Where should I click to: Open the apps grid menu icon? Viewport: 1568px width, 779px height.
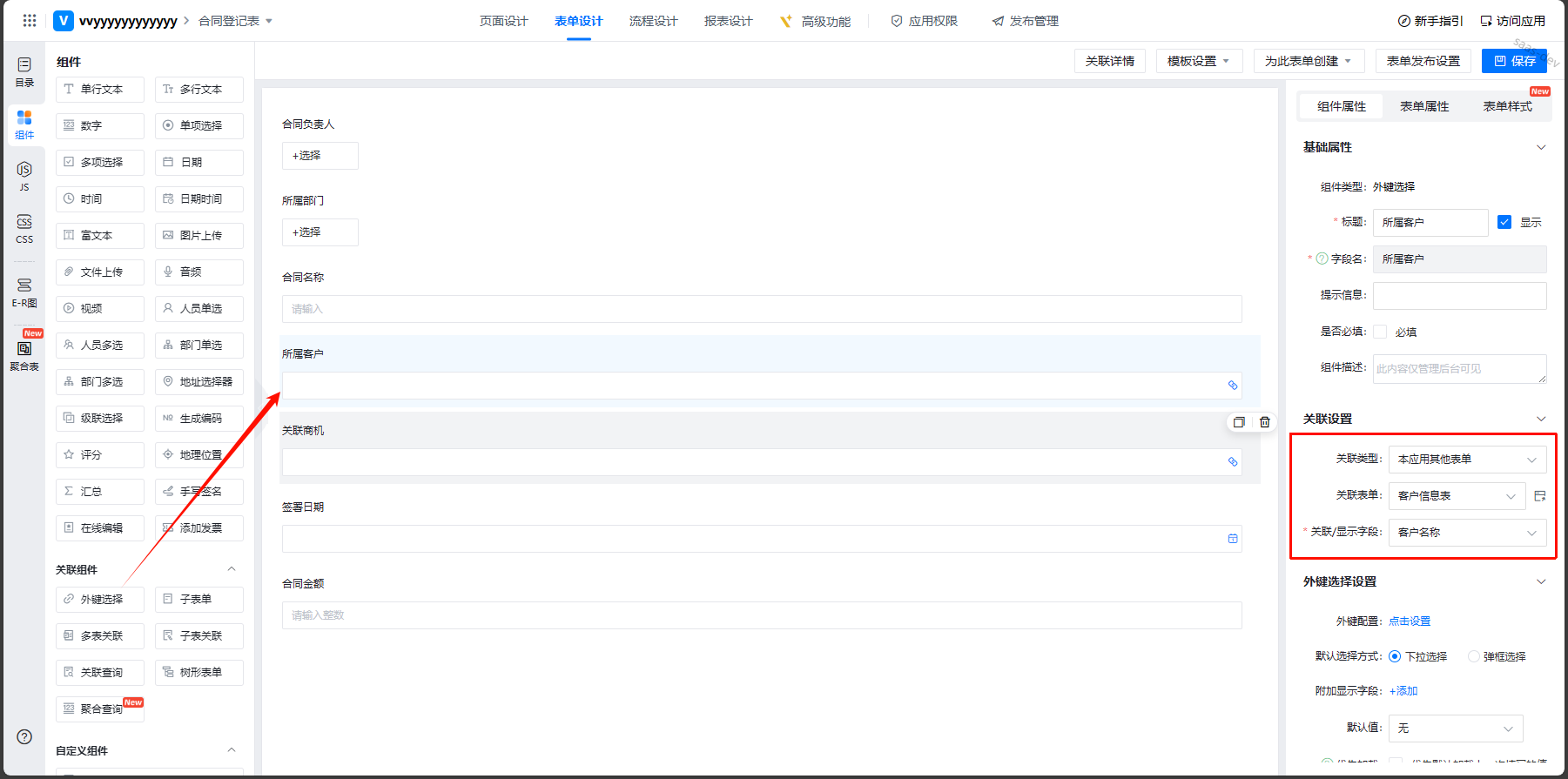(29, 21)
